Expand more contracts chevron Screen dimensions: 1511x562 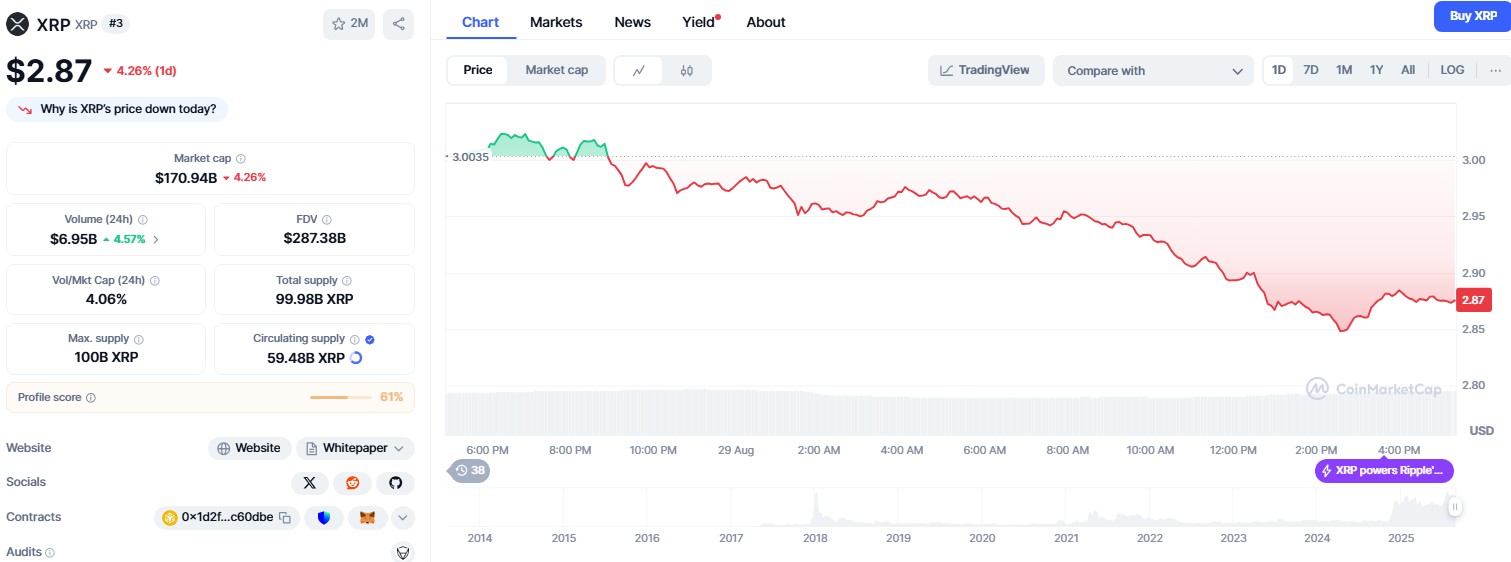pos(402,518)
